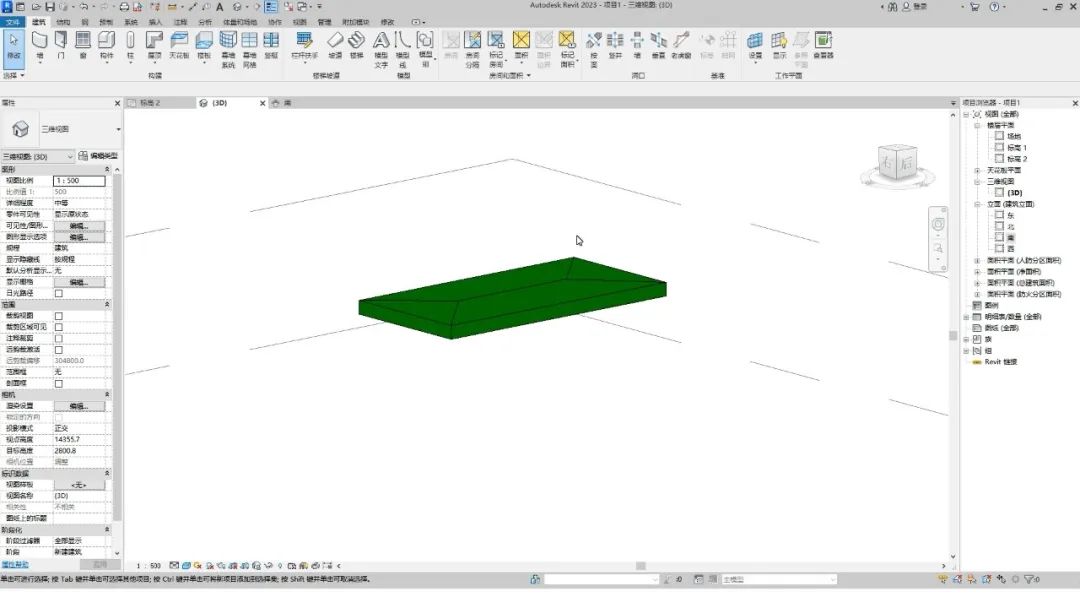Screen dimensions: 1080x608
Task: Click the Viewer (查看器) work plane icon
Action: (x=823, y=45)
